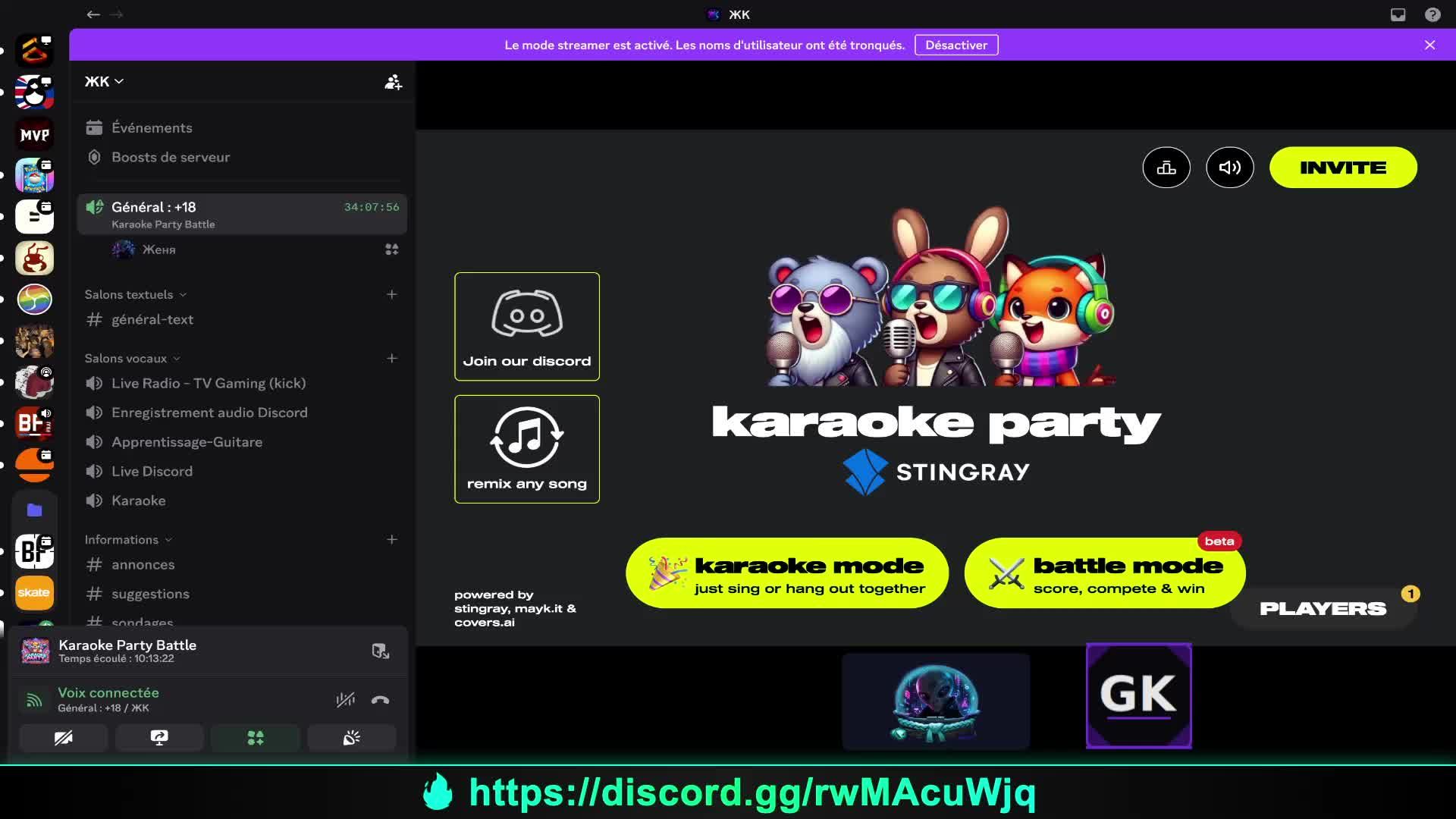The height and width of the screenshot is (819, 1456).
Task: Collapse the Salons textuels category
Action: (136, 294)
